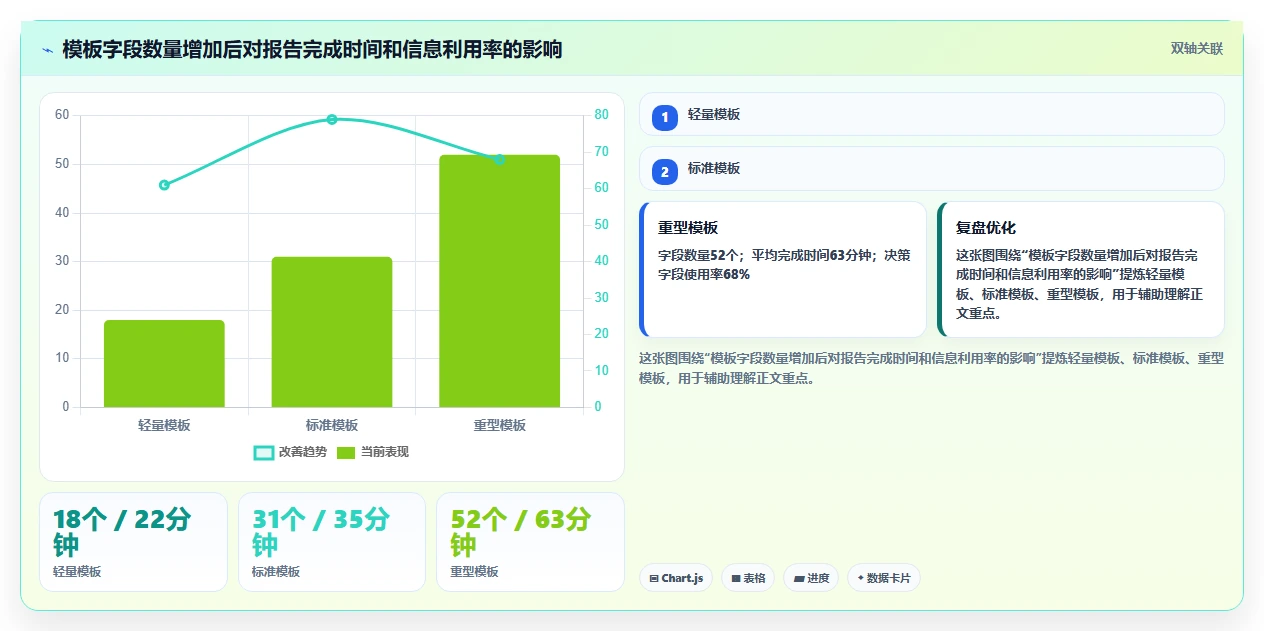The width and height of the screenshot is (1264, 631).
Task: Click the 轻量模板 bar in chart
Action: [164, 363]
